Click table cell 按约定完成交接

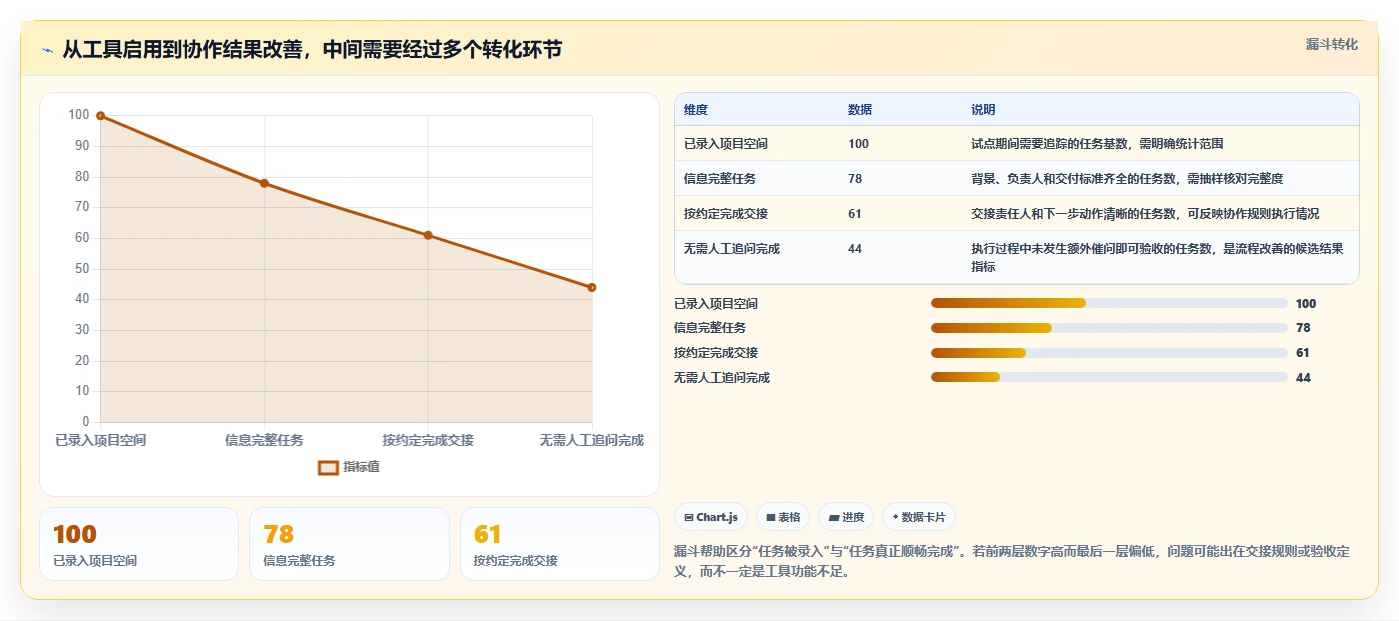pos(726,214)
